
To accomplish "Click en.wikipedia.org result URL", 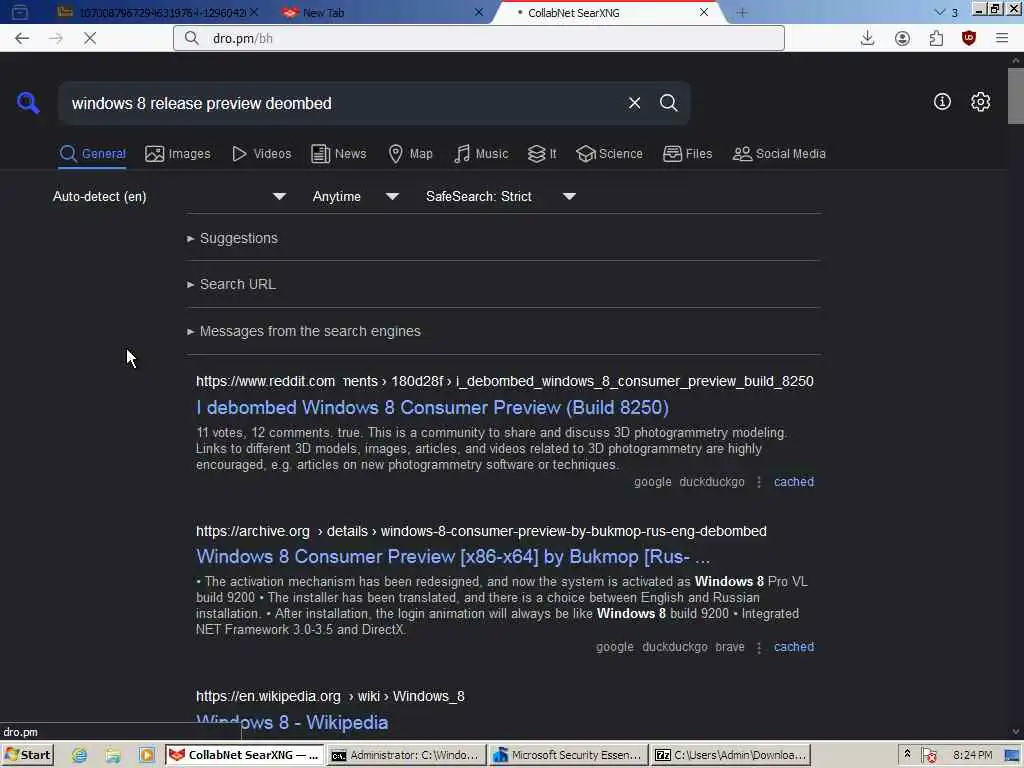I will [x=330, y=697].
